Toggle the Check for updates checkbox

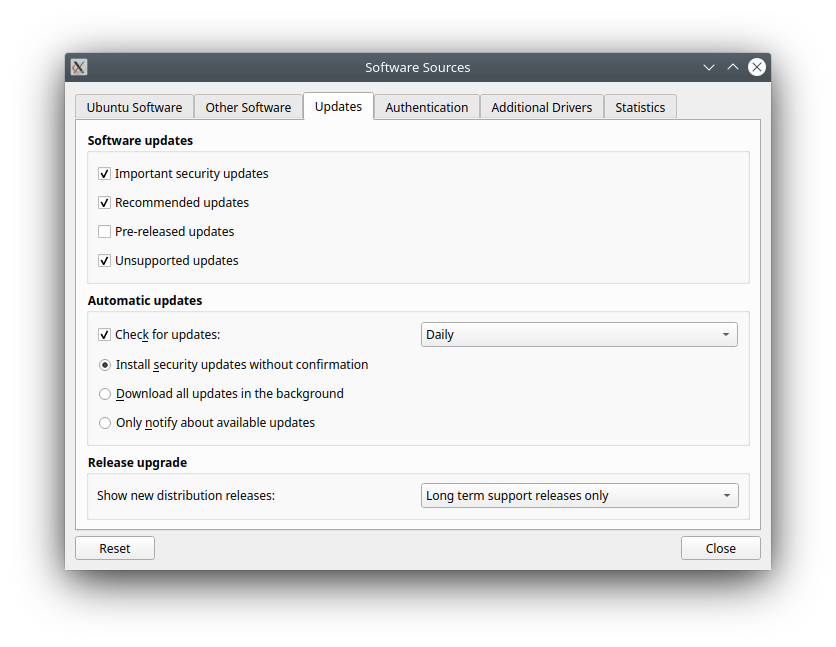[105, 335]
